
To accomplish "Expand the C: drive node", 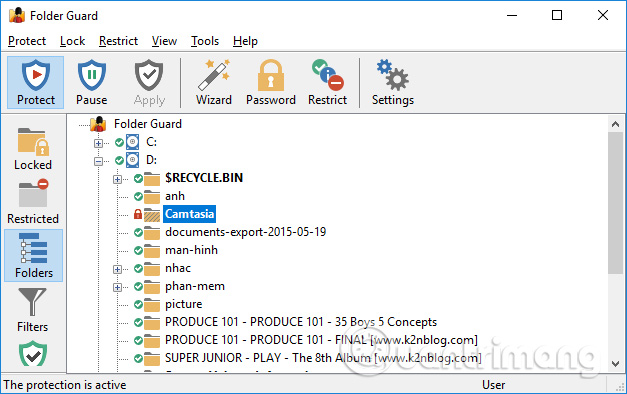I will point(98,143).
